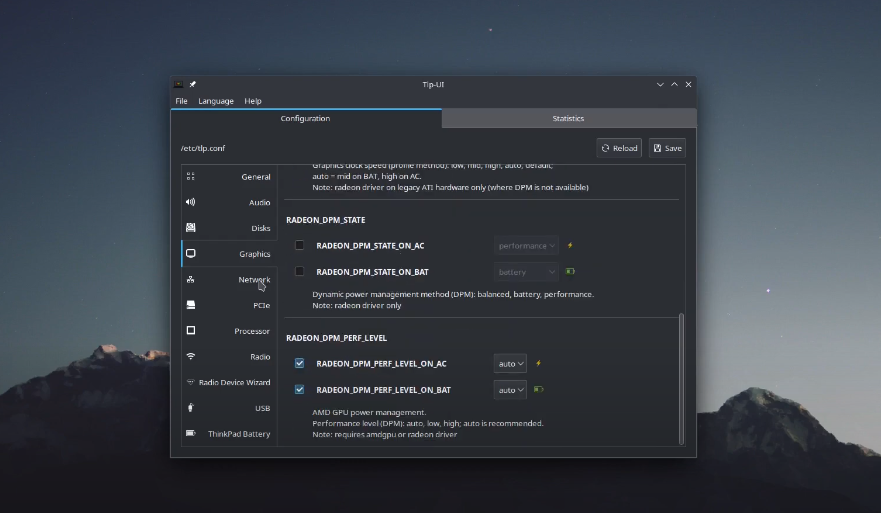The image size is (881, 513).
Task: Select the Disks icon in sidebar
Action: click(190, 228)
